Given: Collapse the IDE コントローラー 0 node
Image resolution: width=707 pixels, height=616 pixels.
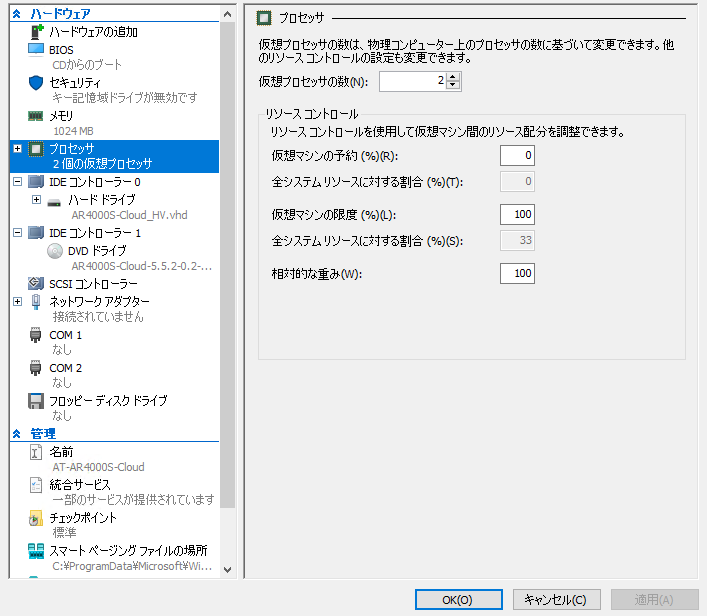Looking at the screenshot, I should coord(18,182).
